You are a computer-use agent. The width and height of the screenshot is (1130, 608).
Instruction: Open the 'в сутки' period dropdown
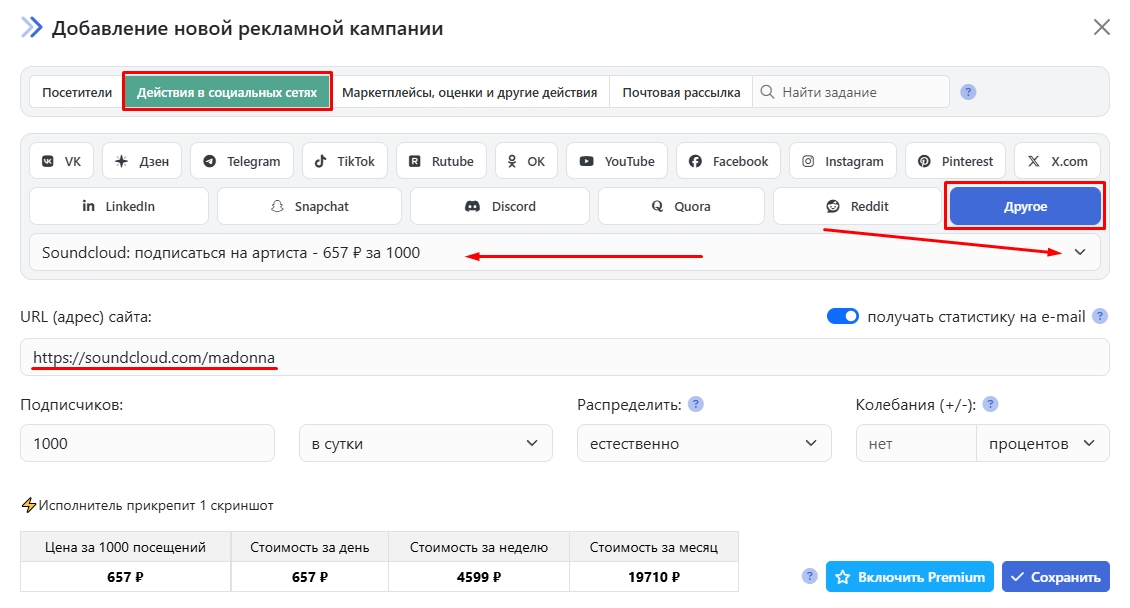click(x=425, y=443)
